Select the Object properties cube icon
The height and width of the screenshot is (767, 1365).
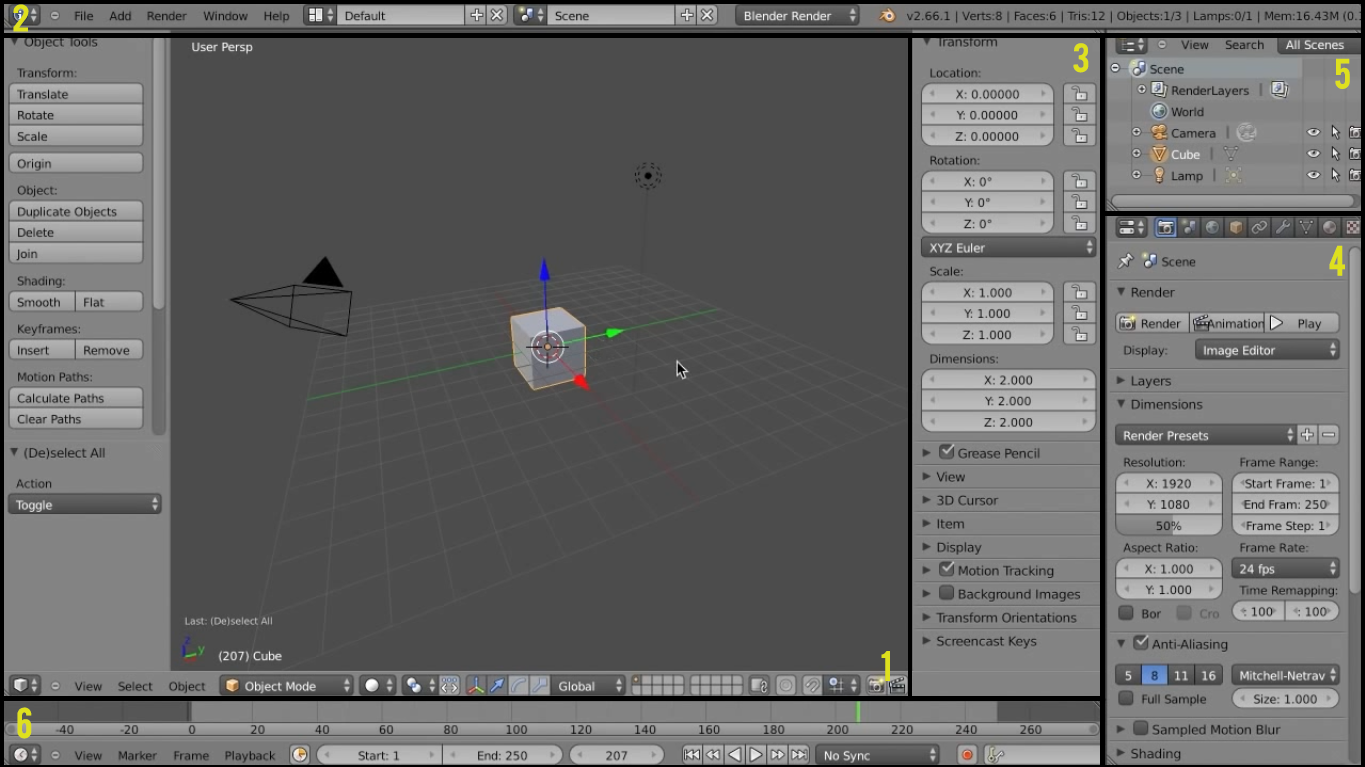(x=1236, y=227)
